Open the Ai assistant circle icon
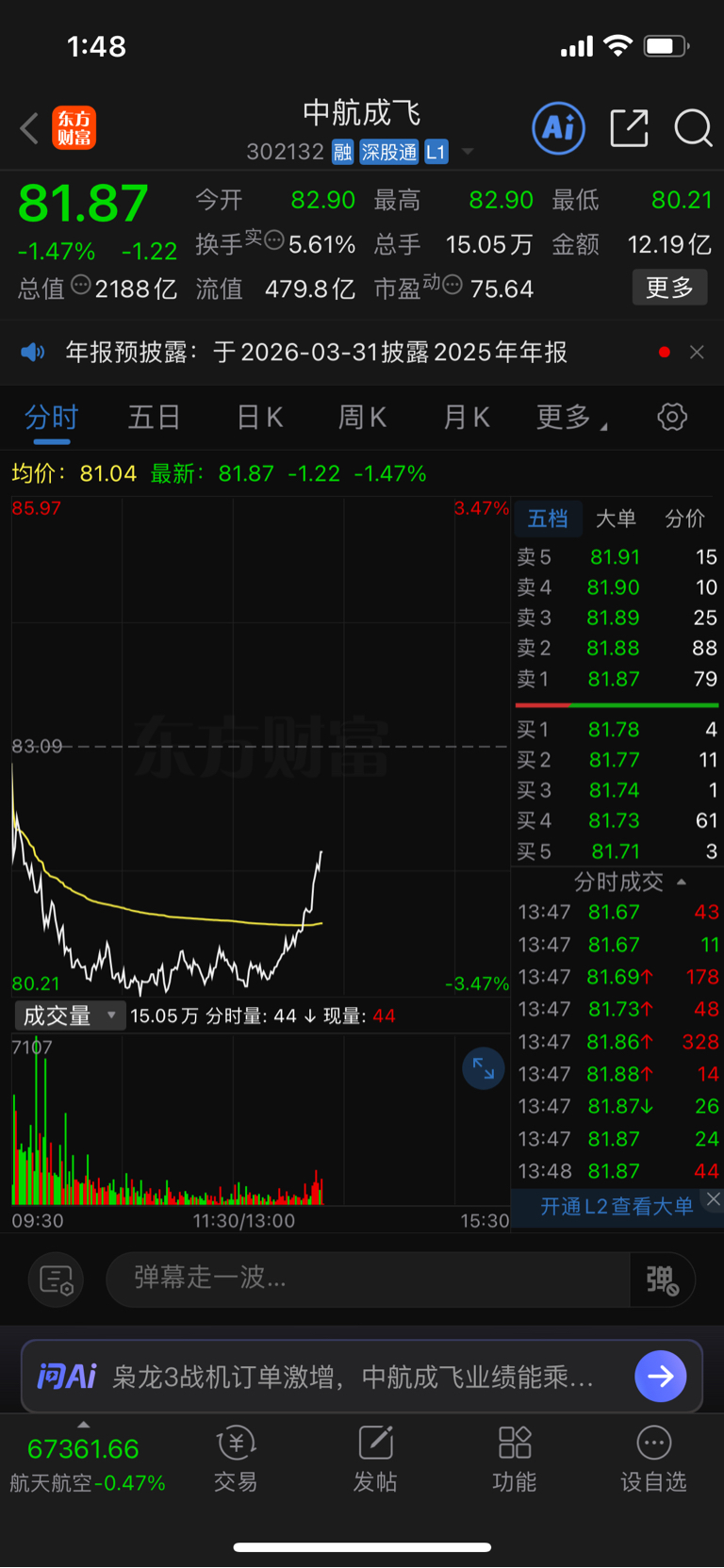 pyautogui.click(x=559, y=128)
